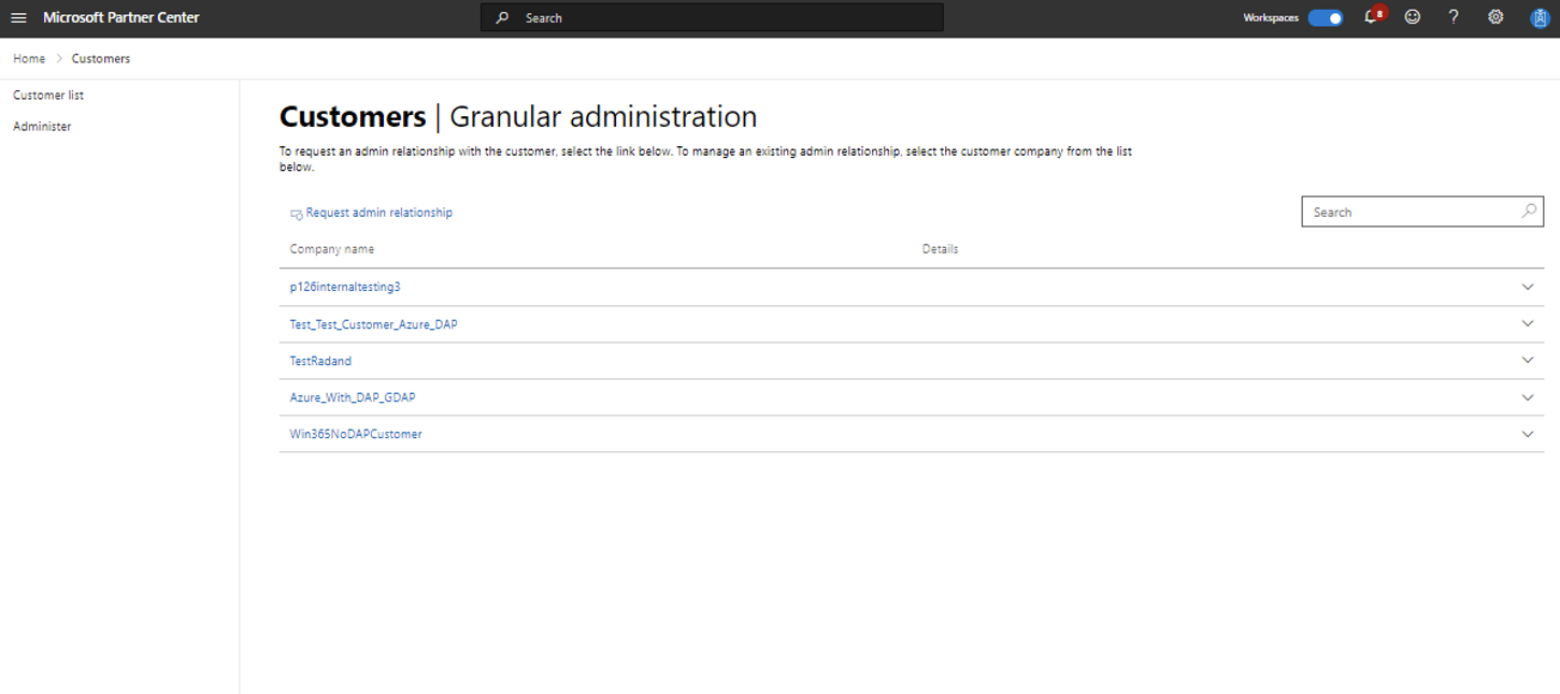Click the customer list Search field
The width and height of the screenshot is (1560, 694).
pos(1400,211)
